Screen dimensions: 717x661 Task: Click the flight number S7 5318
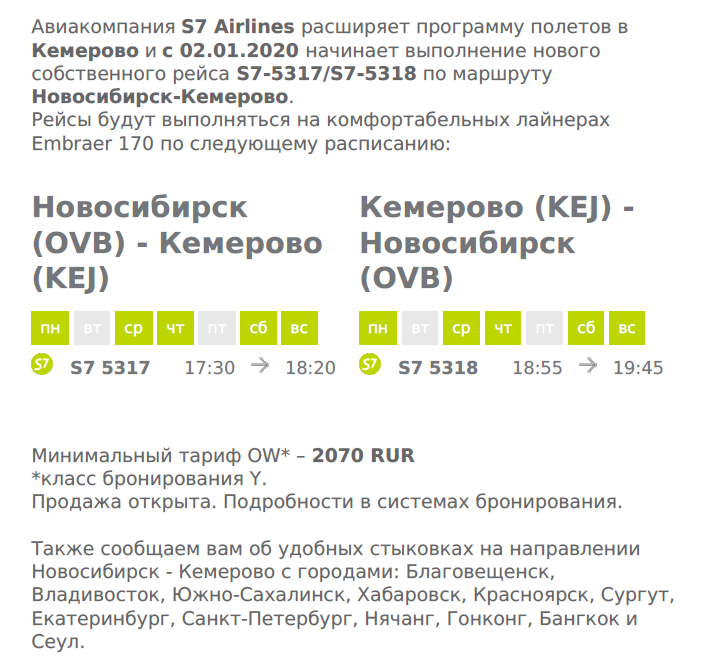click(x=438, y=368)
